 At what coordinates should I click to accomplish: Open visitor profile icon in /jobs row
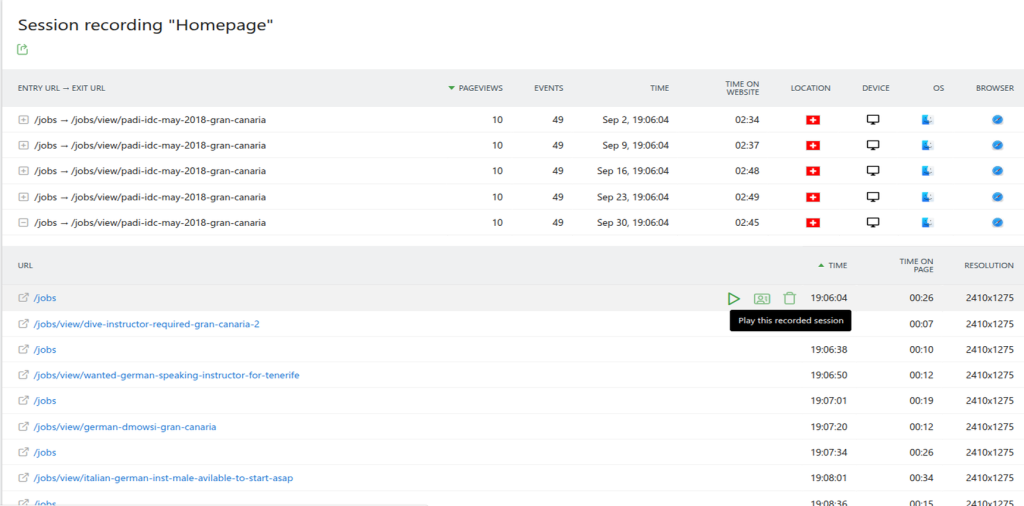pos(762,298)
